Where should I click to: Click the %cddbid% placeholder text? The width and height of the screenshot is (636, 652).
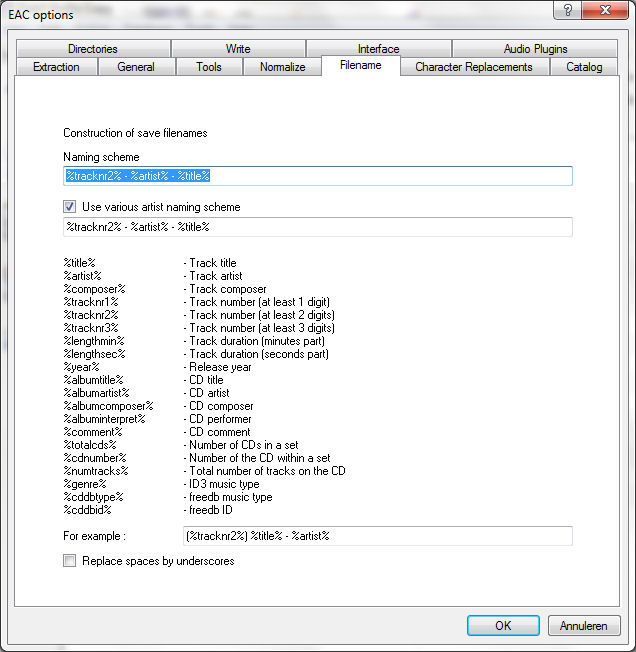click(x=87, y=510)
